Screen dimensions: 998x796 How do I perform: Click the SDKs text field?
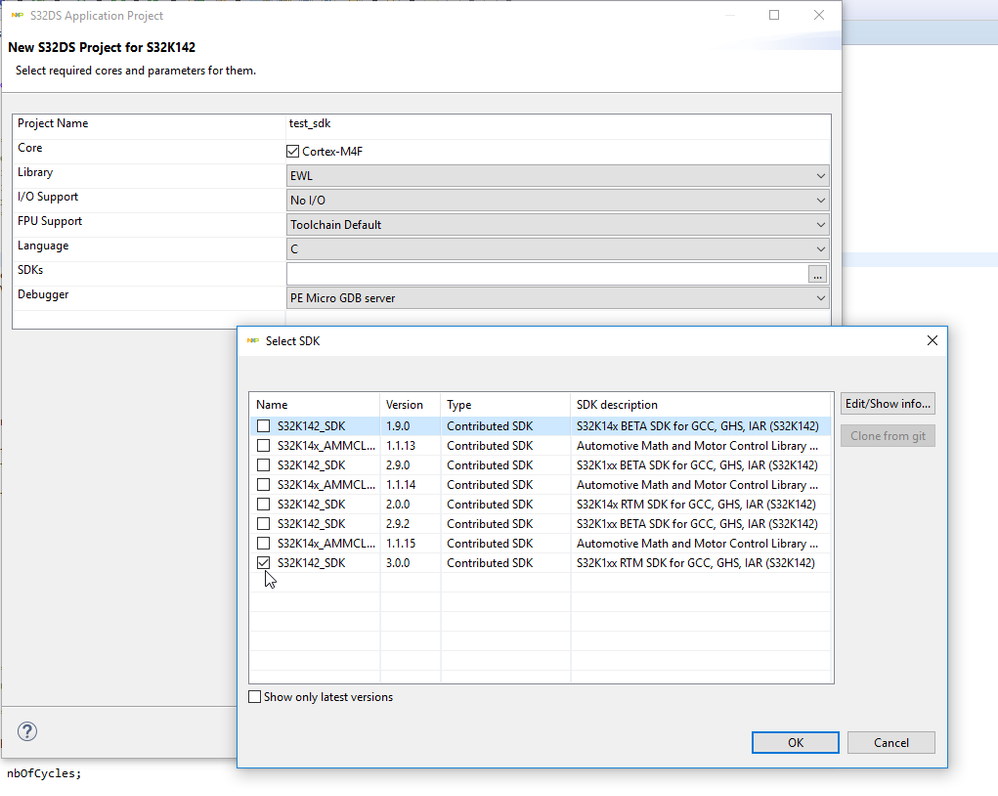pos(547,274)
